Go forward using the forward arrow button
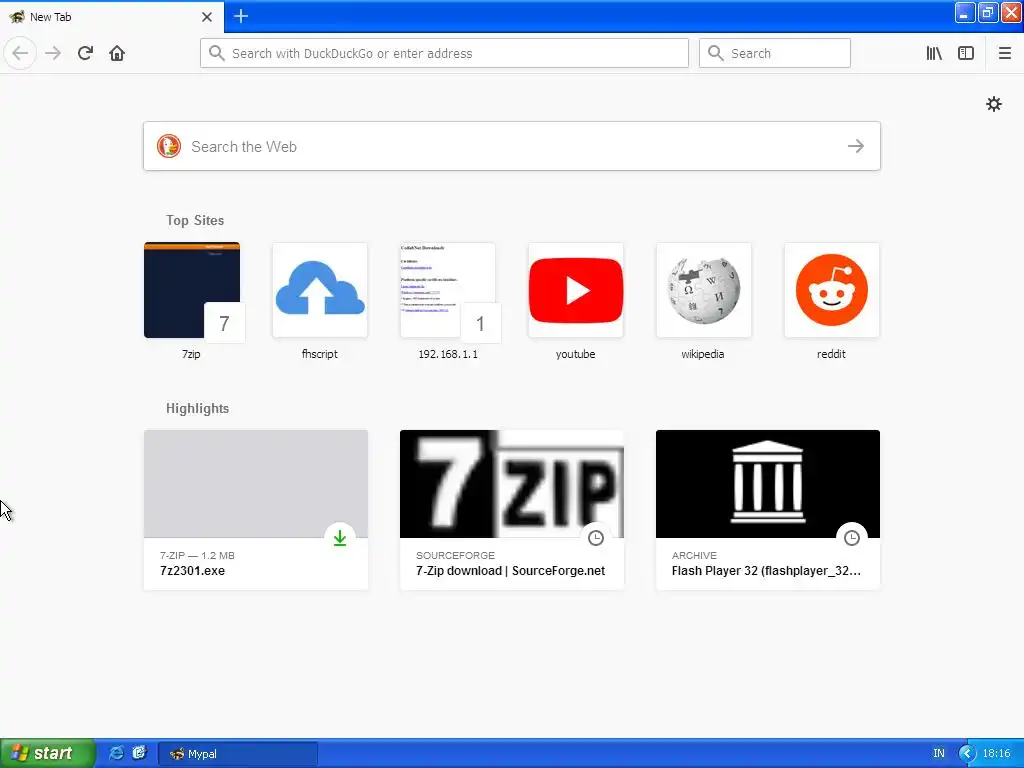 coord(53,53)
